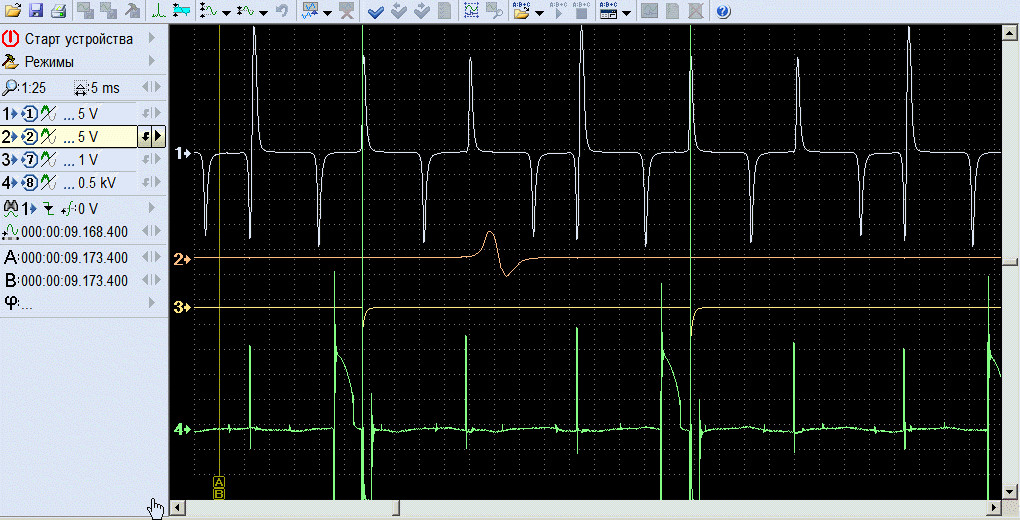Screen dimensions: 1020x520
Task: Click the horizontal scale waveform icon
Action: [x=245, y=10]
